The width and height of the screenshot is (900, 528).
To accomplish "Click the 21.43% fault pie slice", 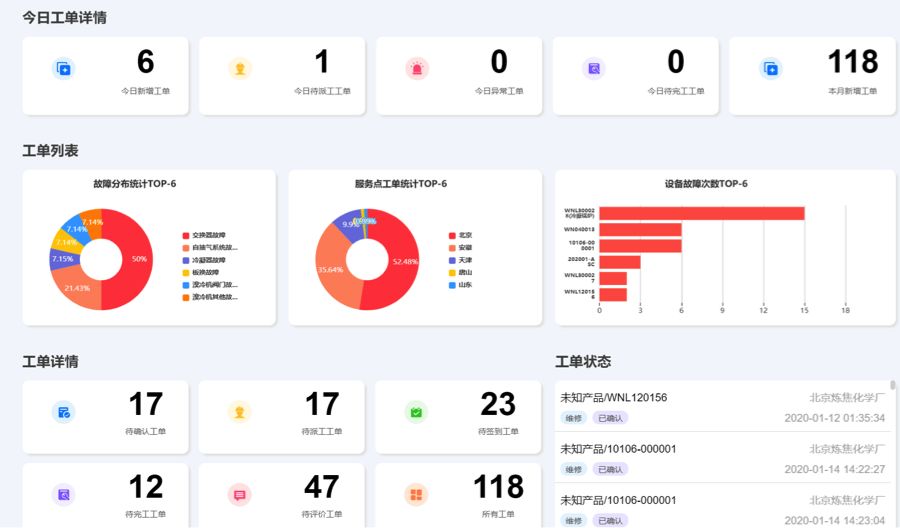I will (77, 288).
